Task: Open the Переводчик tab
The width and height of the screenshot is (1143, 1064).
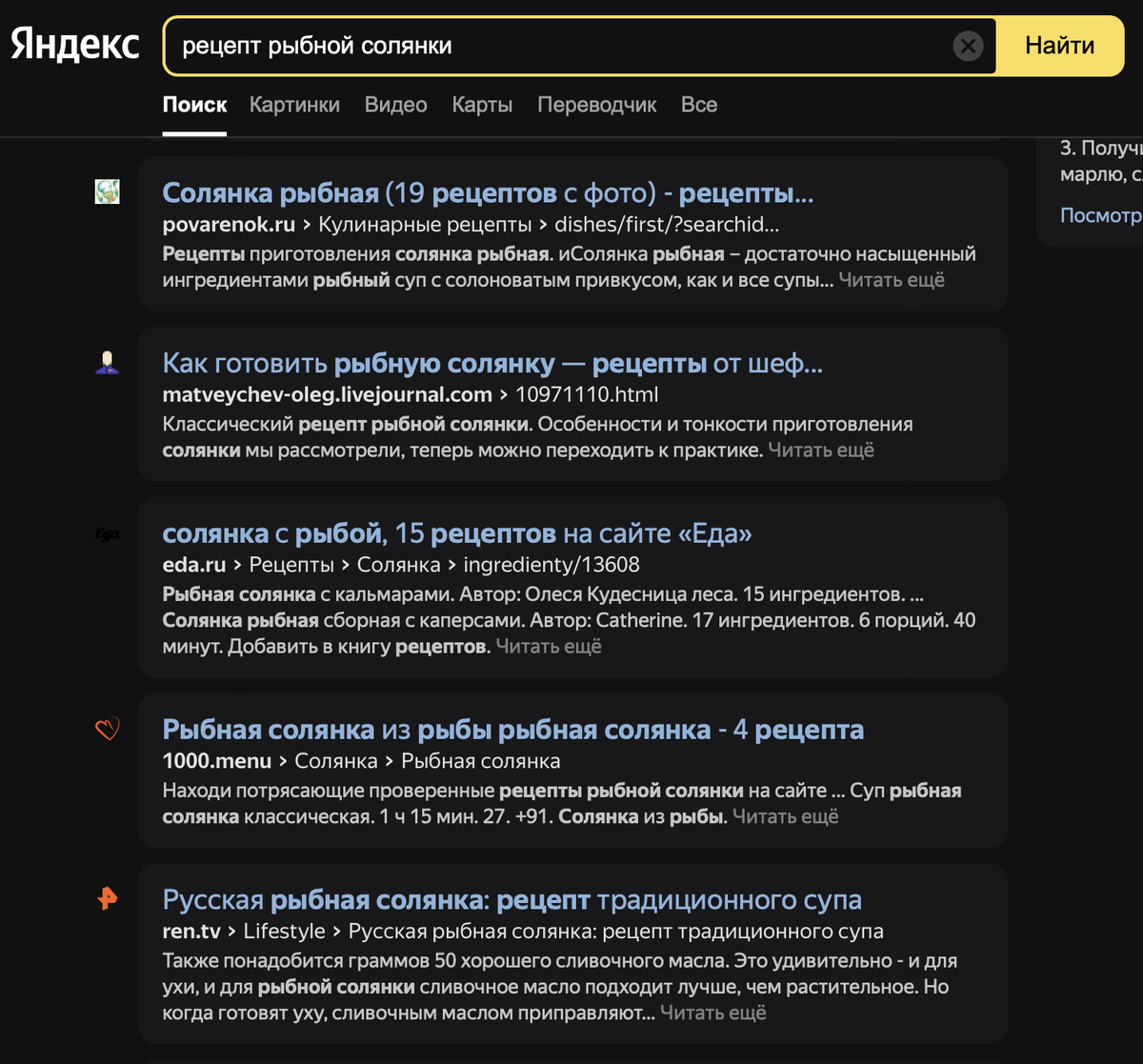Action: pos(597,105)
